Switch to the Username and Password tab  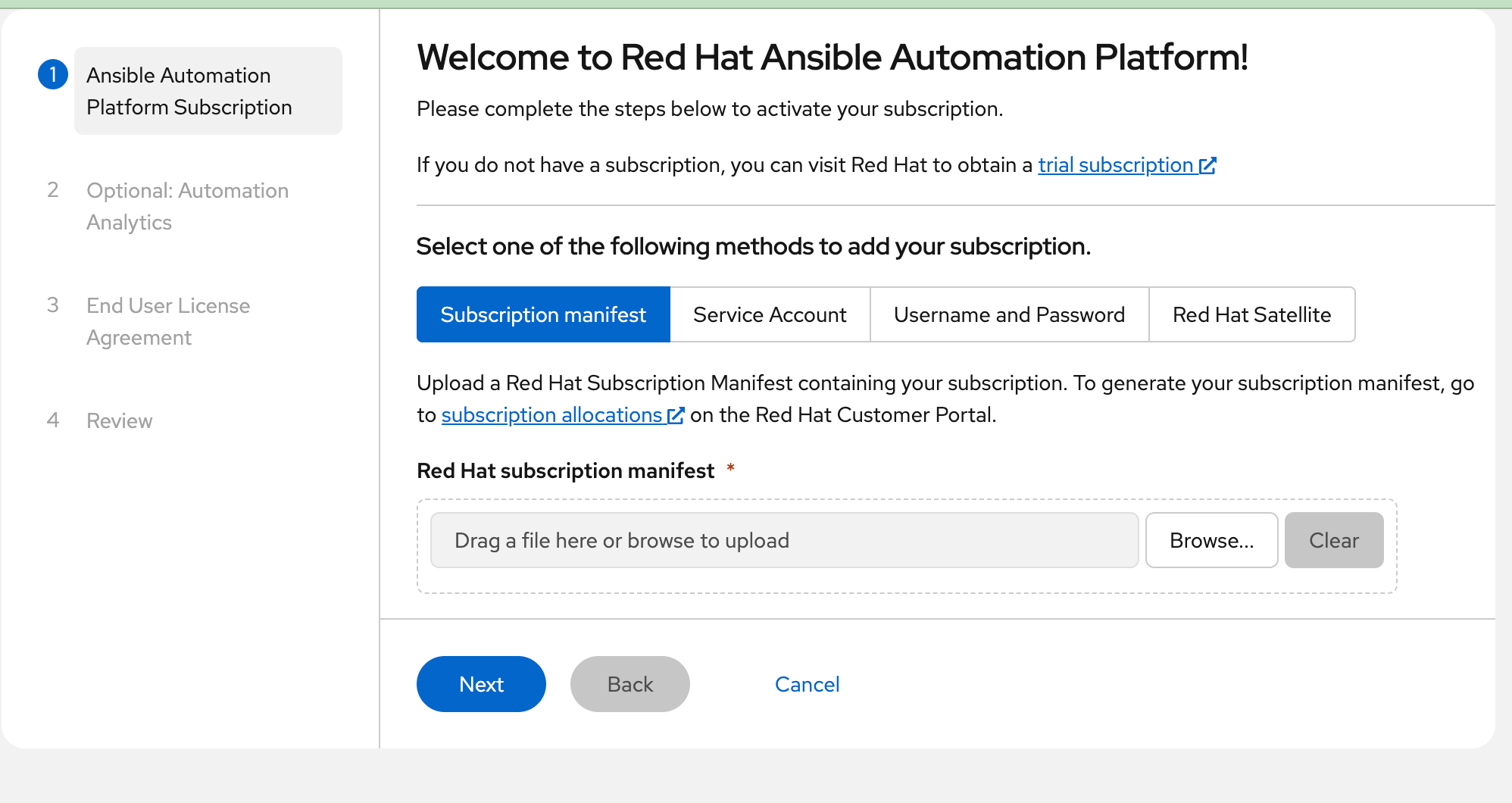[1009, 314]
